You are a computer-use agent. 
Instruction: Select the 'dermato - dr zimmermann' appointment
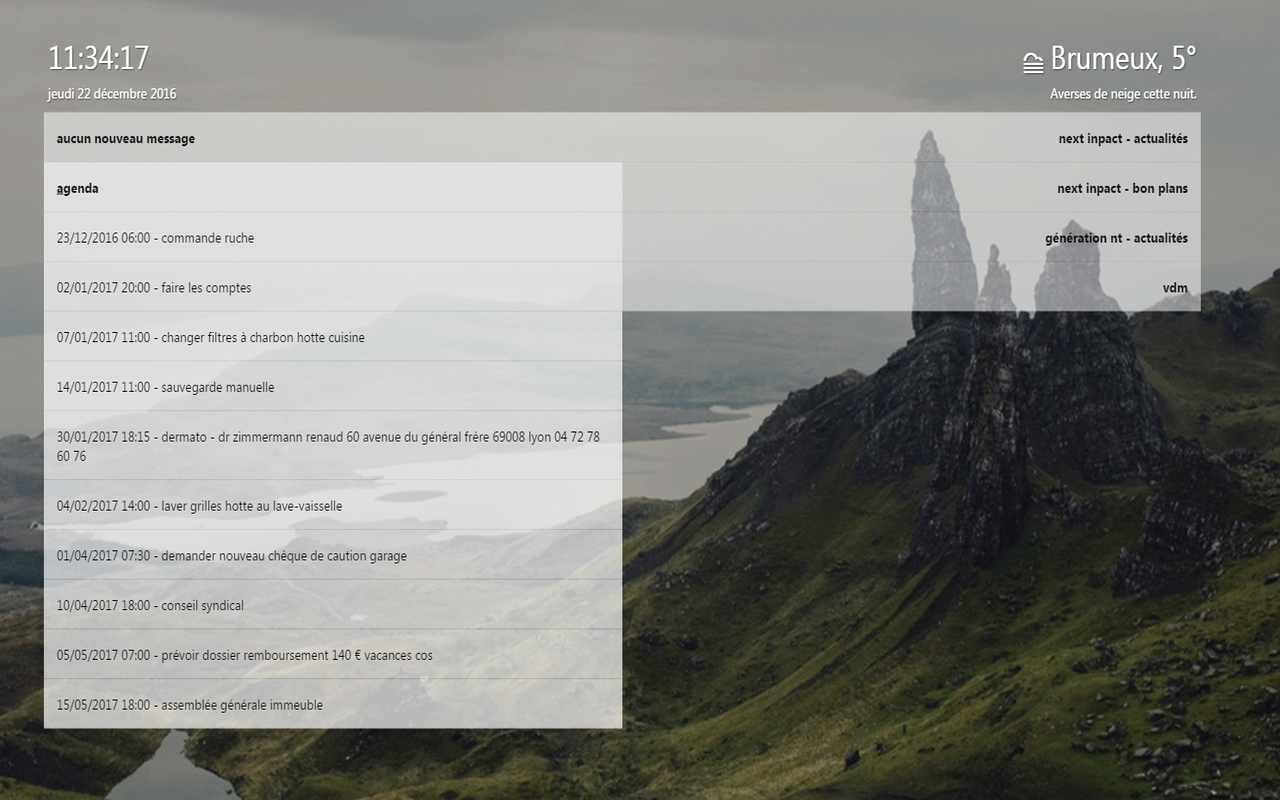tap(333, 446)
